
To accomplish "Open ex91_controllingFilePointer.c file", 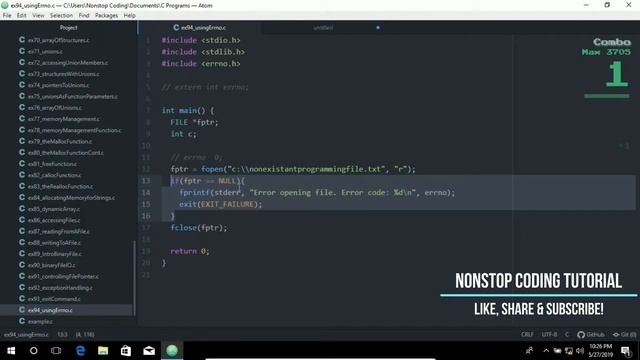I will pyautogui.click(x=63, y=276).
